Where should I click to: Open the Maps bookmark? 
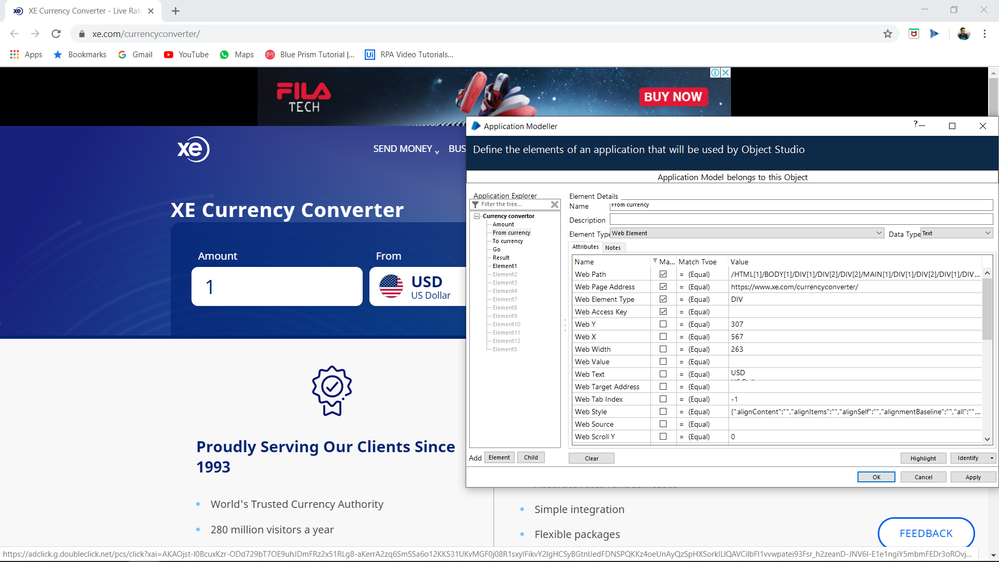point(236,55)
